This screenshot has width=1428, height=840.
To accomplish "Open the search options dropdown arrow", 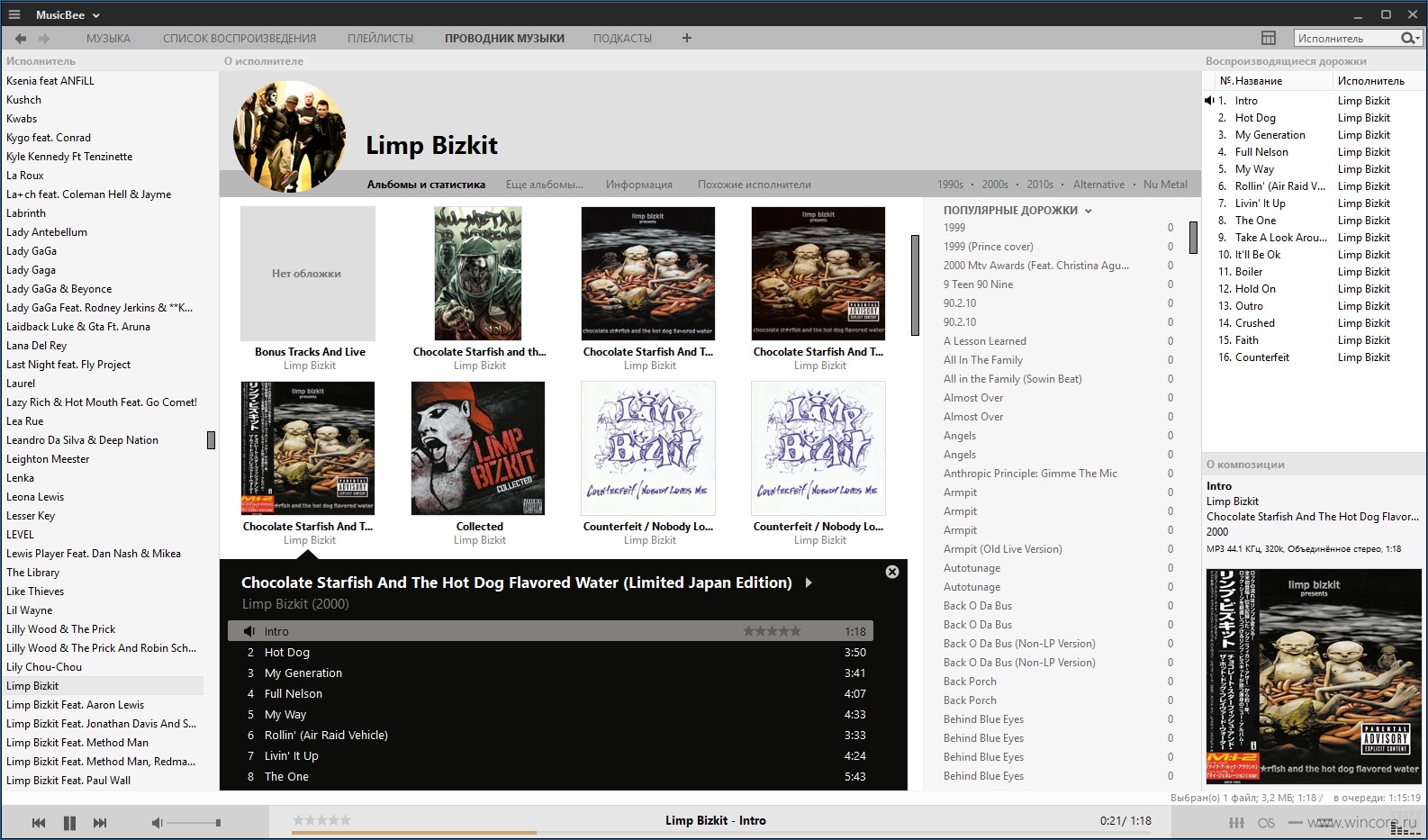I will click(1417, 39).
